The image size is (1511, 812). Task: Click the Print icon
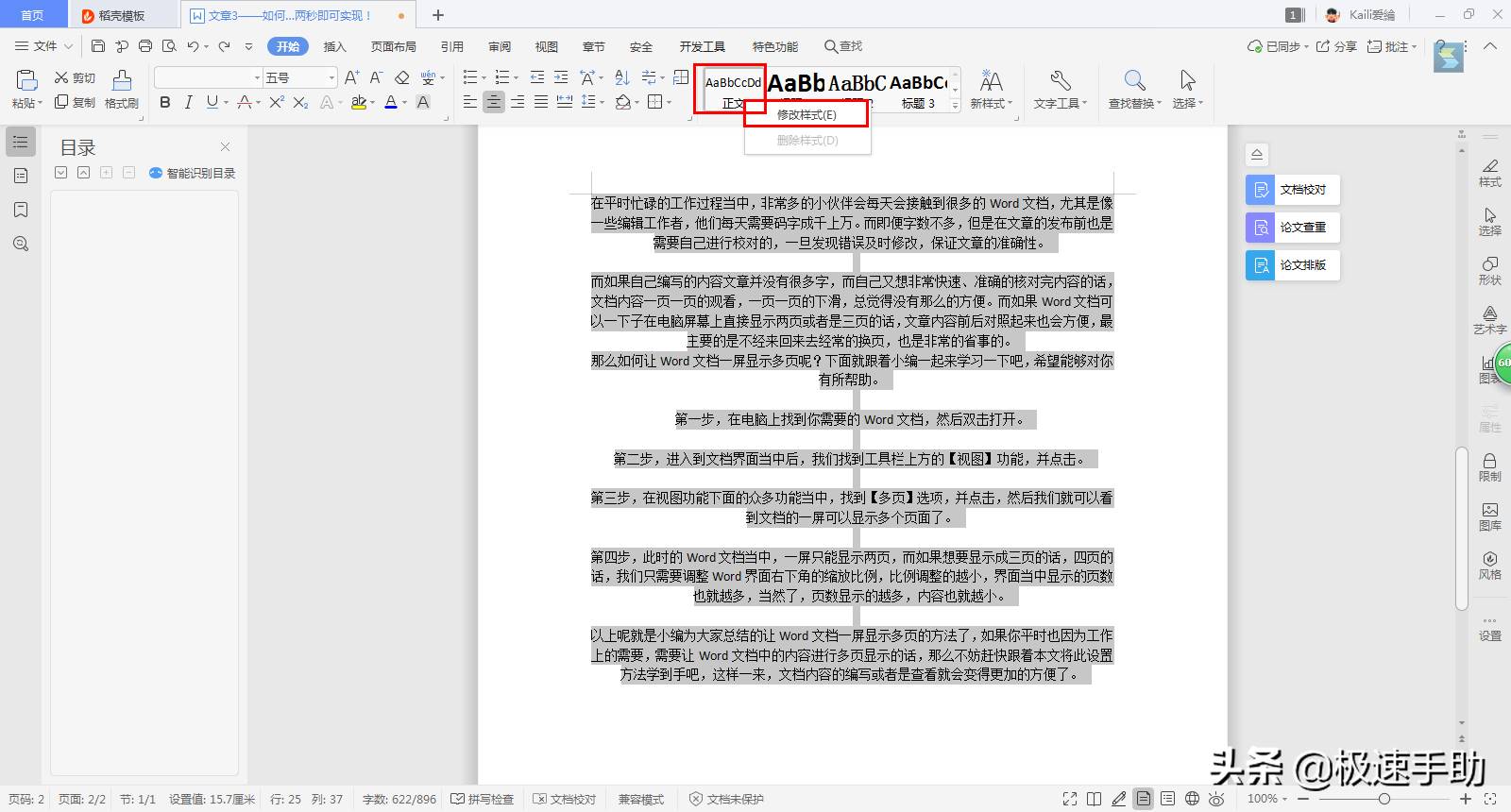tap(145, 46)
